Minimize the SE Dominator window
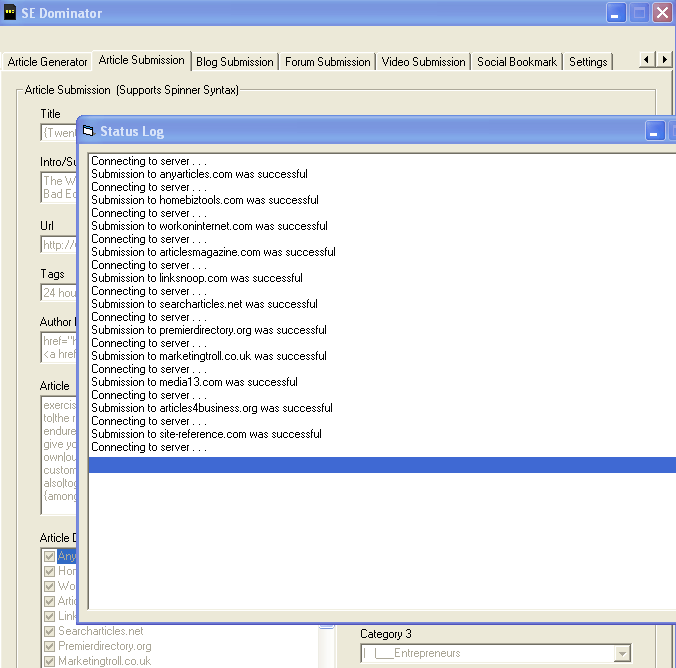Screen dimensions: 676x668 (617, 13)
